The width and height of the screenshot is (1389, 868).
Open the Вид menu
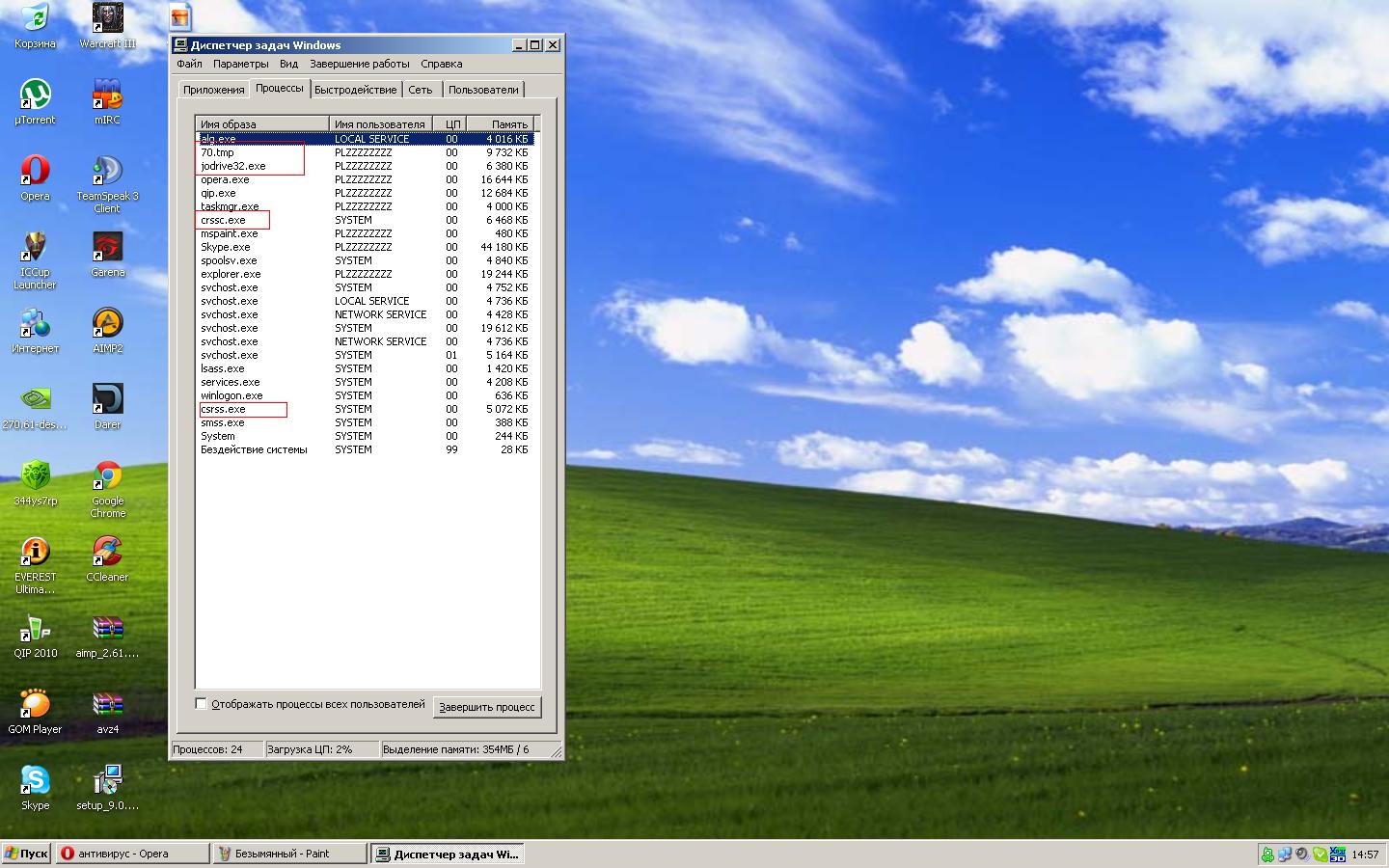tap(288, 64)
